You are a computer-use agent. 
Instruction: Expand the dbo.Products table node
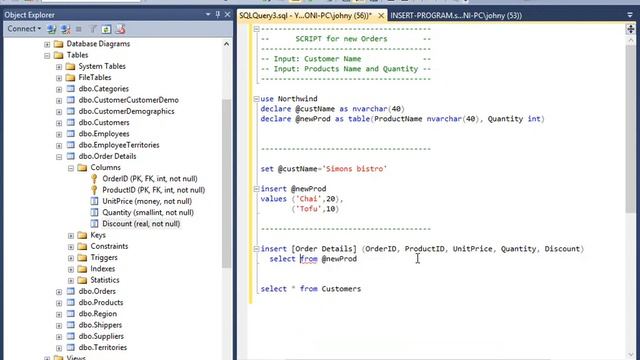[x=59, y=303]
